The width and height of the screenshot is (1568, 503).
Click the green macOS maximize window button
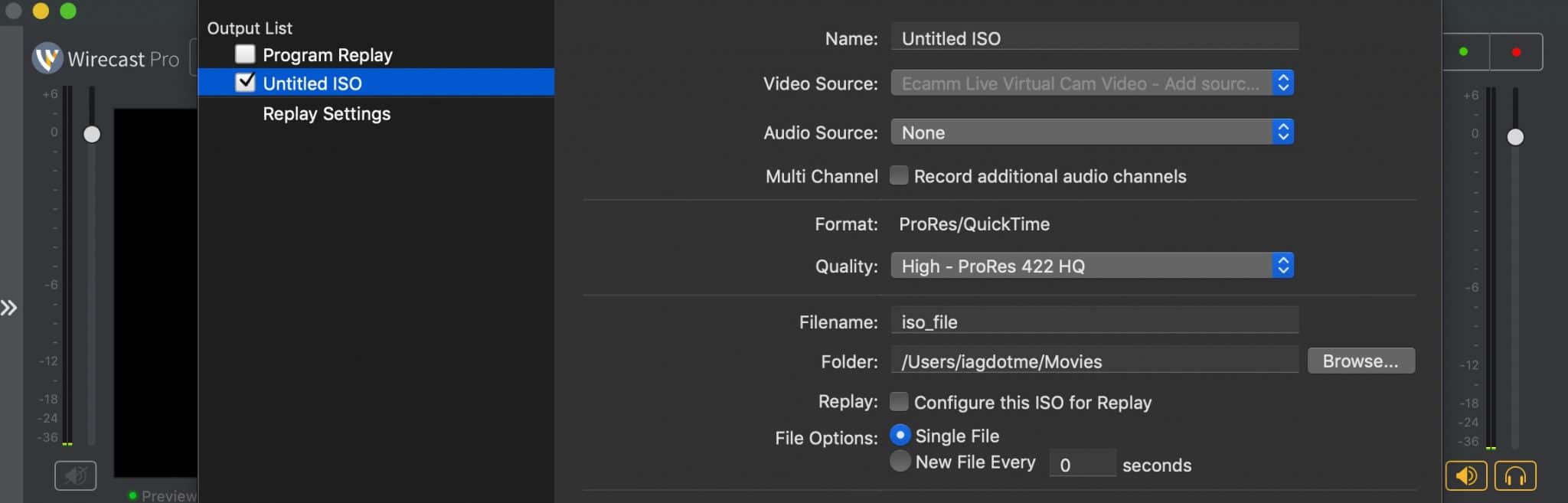click(x=68, y=11)
